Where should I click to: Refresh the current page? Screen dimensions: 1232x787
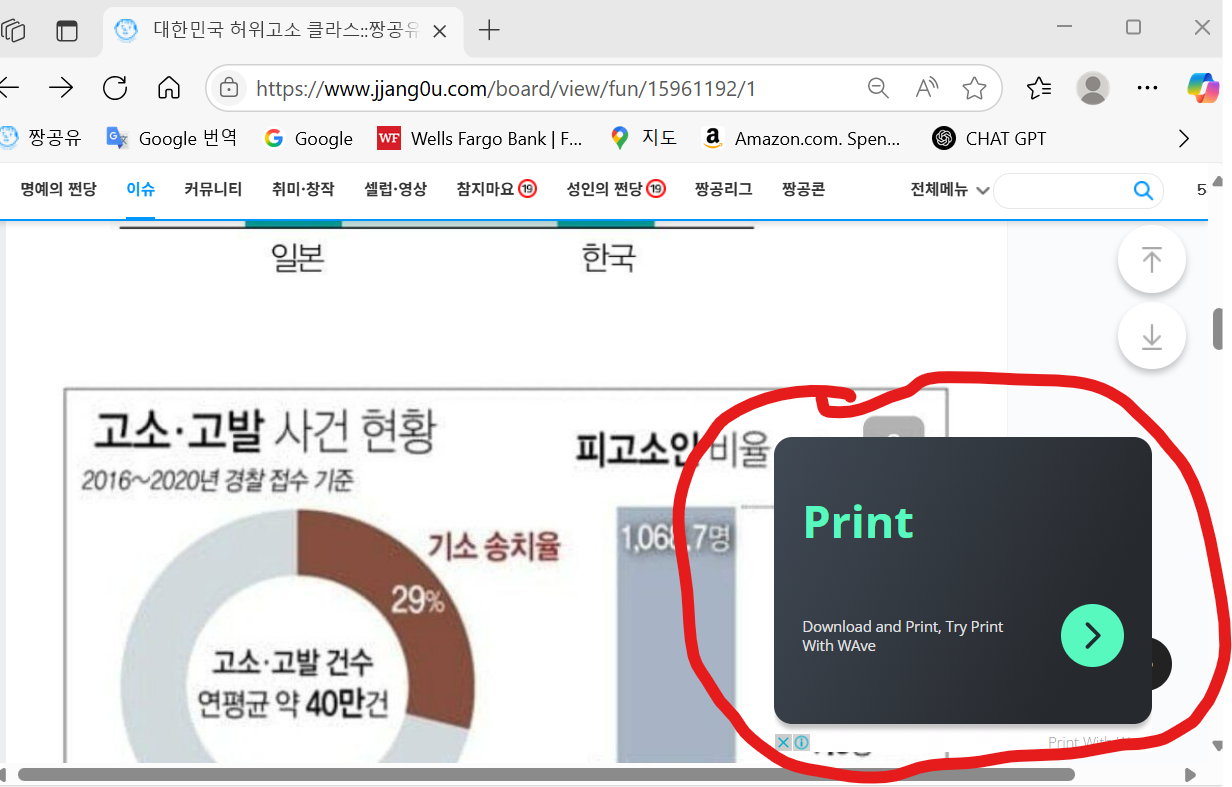[x=115, y=88]
